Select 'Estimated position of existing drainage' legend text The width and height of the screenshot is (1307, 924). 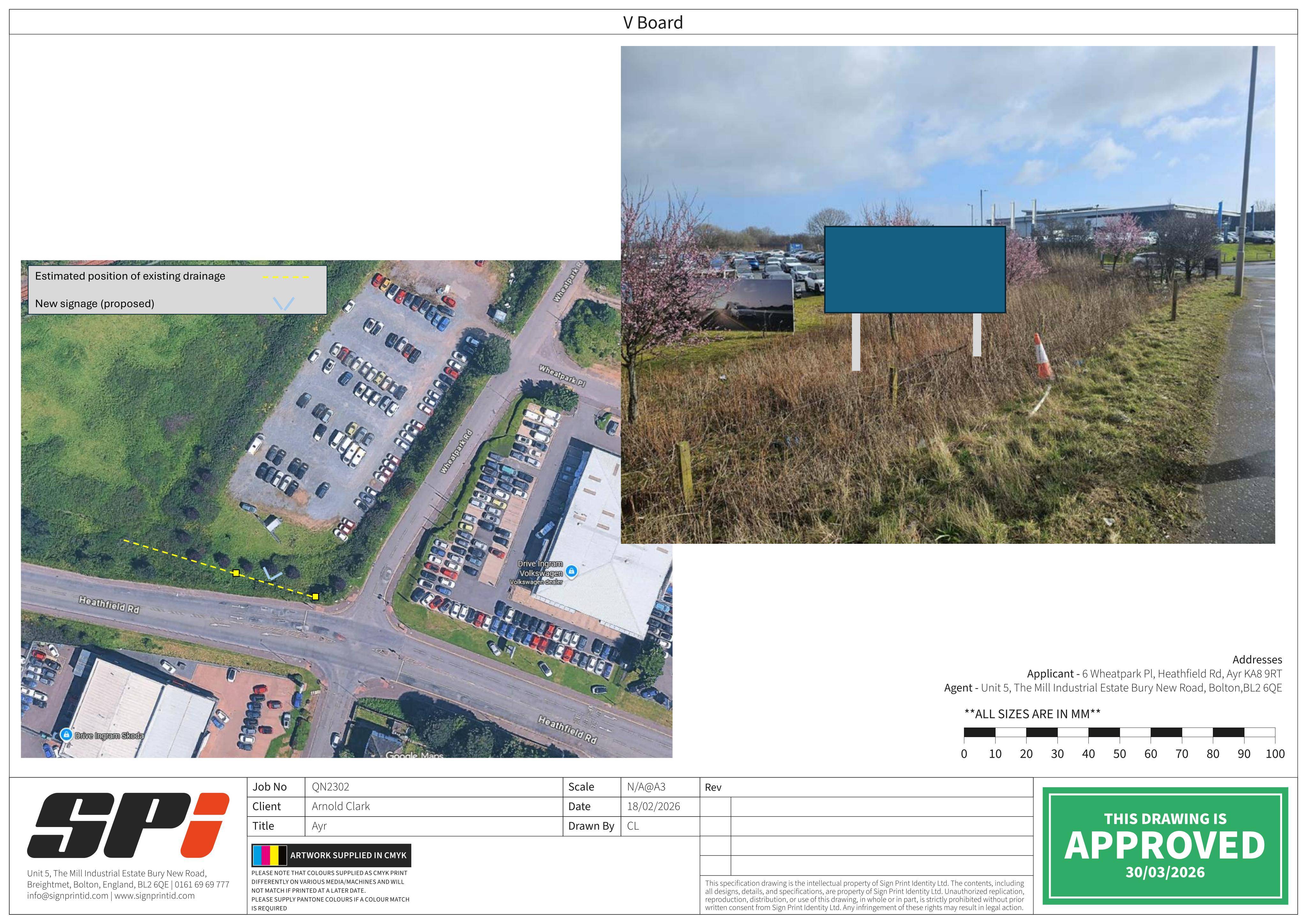(131, 276)
